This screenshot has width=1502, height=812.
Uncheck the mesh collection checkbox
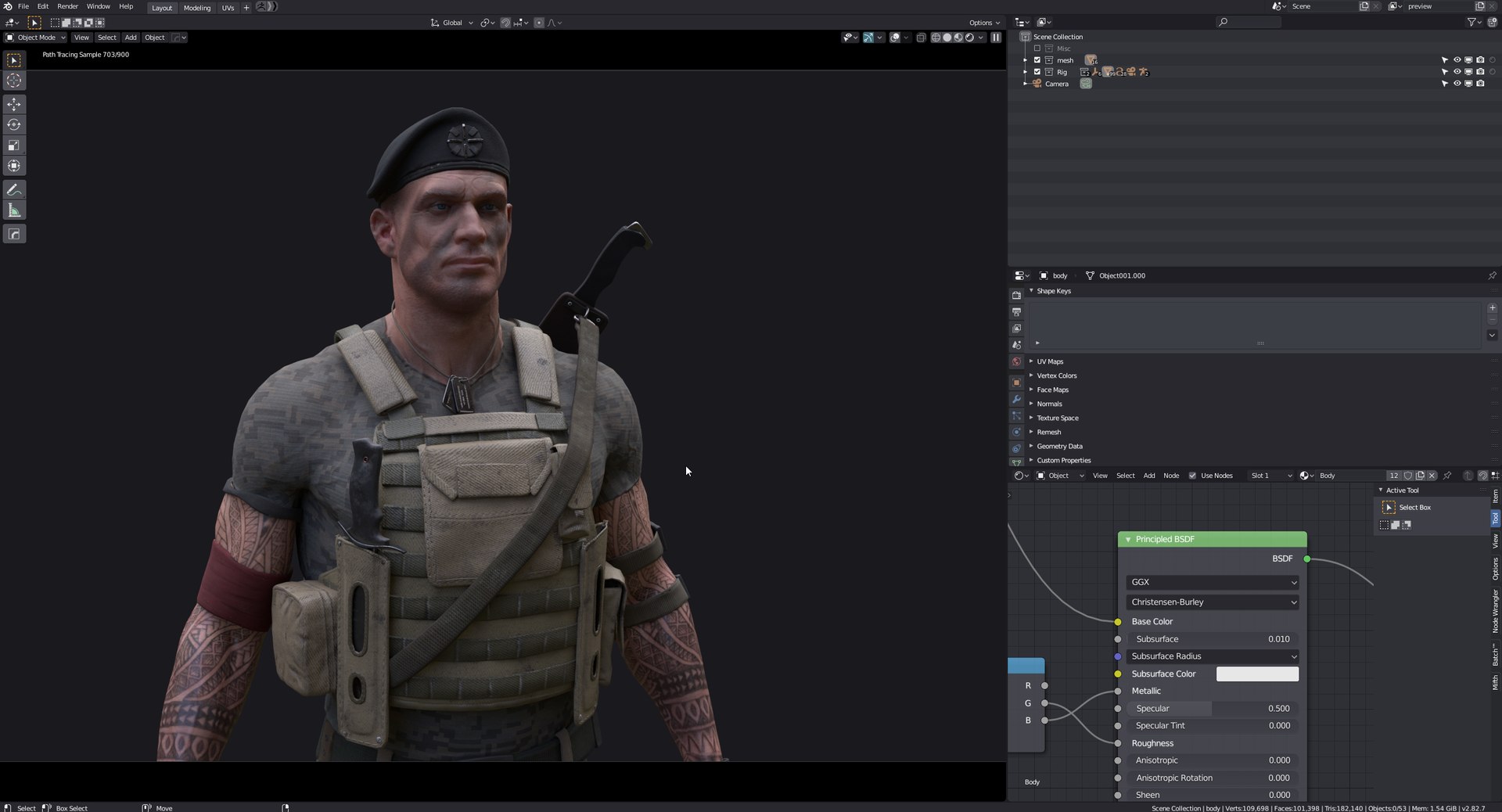tap(1037, 60)
